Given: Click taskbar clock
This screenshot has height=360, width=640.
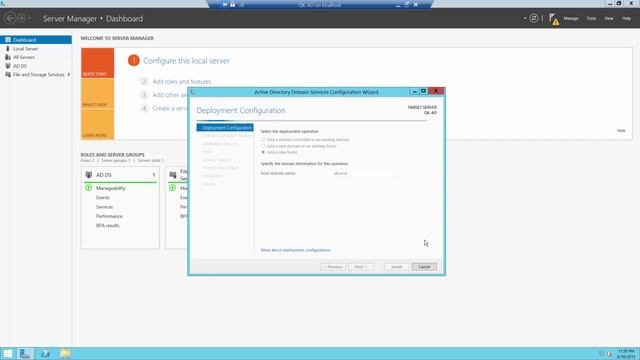Looking at the screenshot, I should [x=626, y=353].
